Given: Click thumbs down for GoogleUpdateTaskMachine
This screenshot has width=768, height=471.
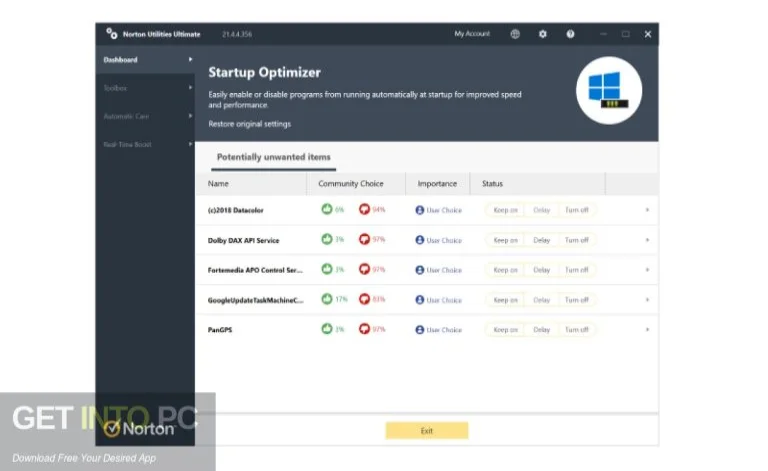Looking at the screenshot, I should [x=364, y=299].
